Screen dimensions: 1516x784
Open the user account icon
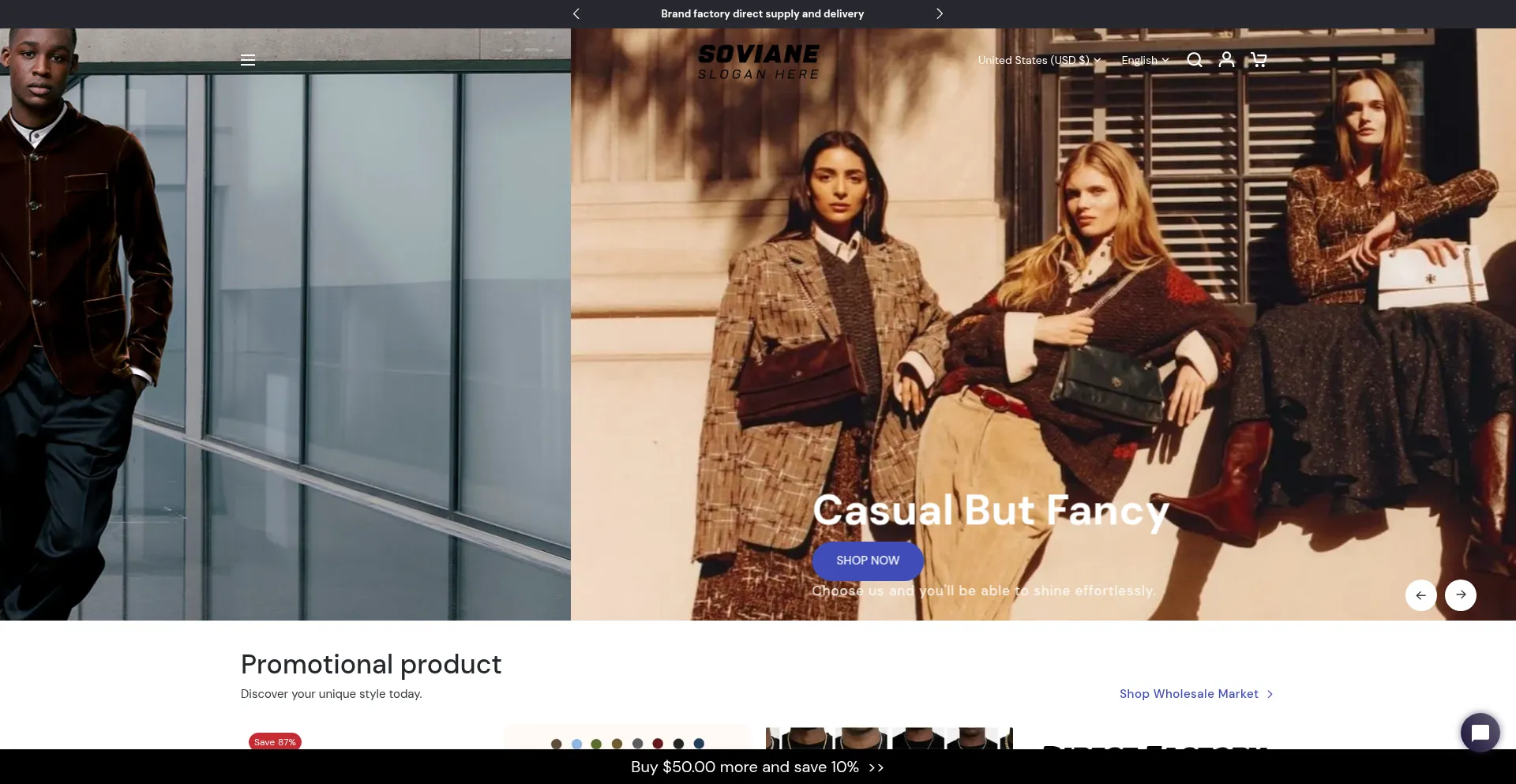point(1226,60)
